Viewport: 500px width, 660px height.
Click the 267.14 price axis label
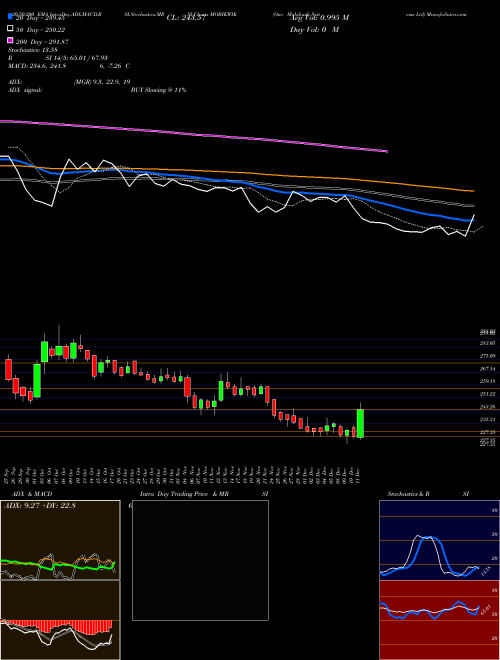(489, 369)
